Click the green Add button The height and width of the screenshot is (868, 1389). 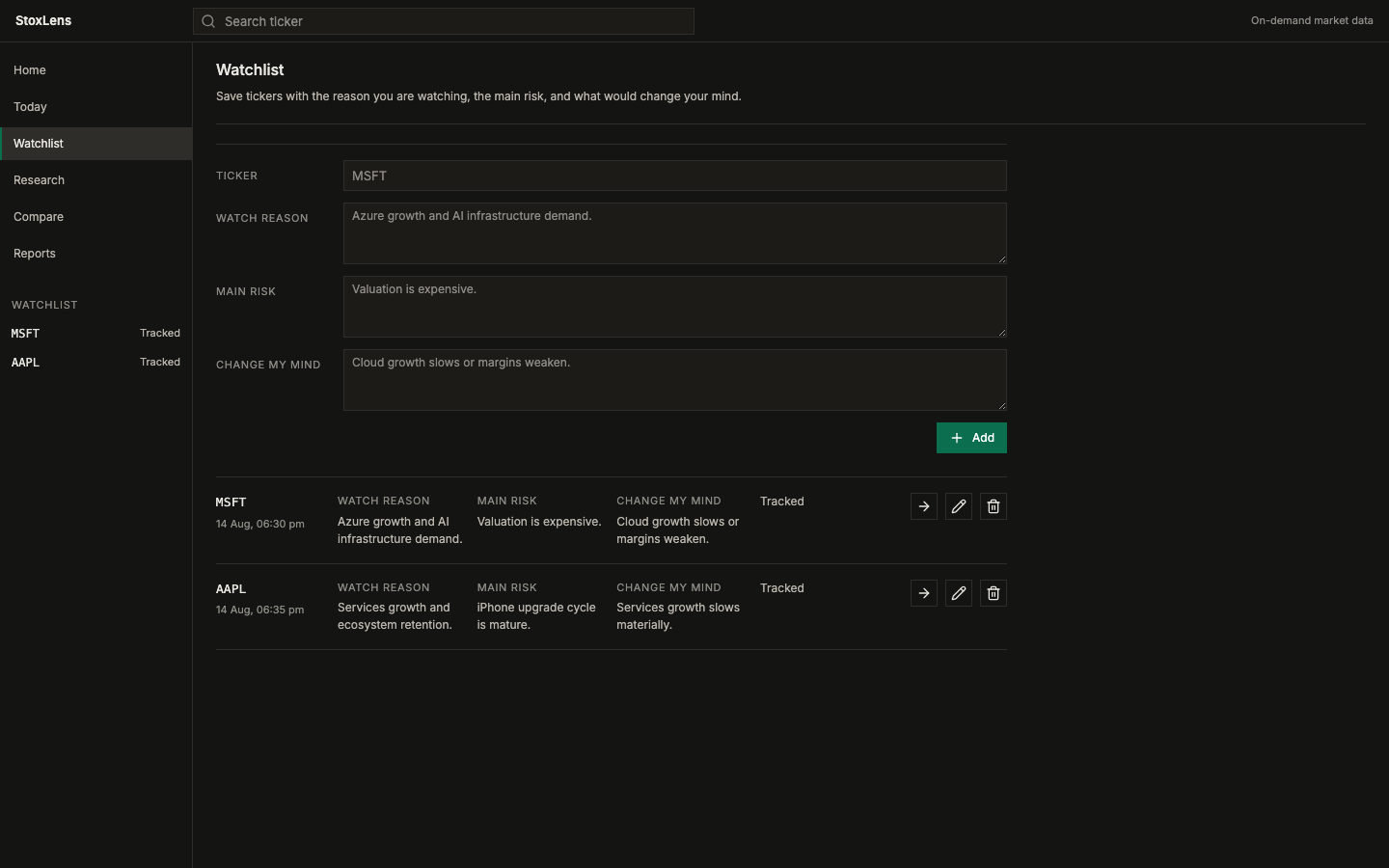(971, 438)
